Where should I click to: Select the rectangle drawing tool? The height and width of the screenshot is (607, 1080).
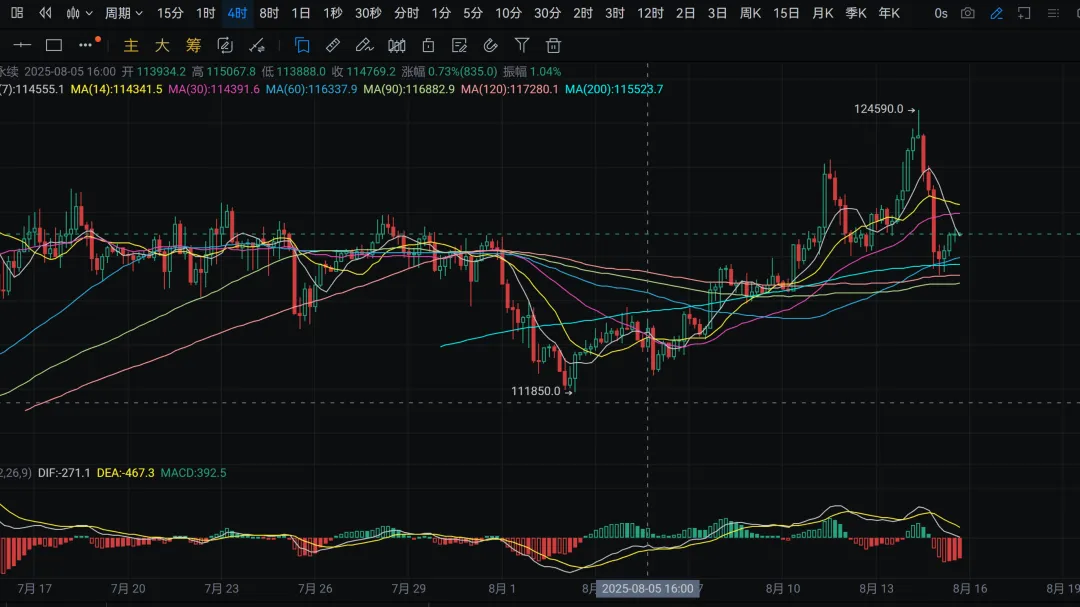tap(54, 45)
